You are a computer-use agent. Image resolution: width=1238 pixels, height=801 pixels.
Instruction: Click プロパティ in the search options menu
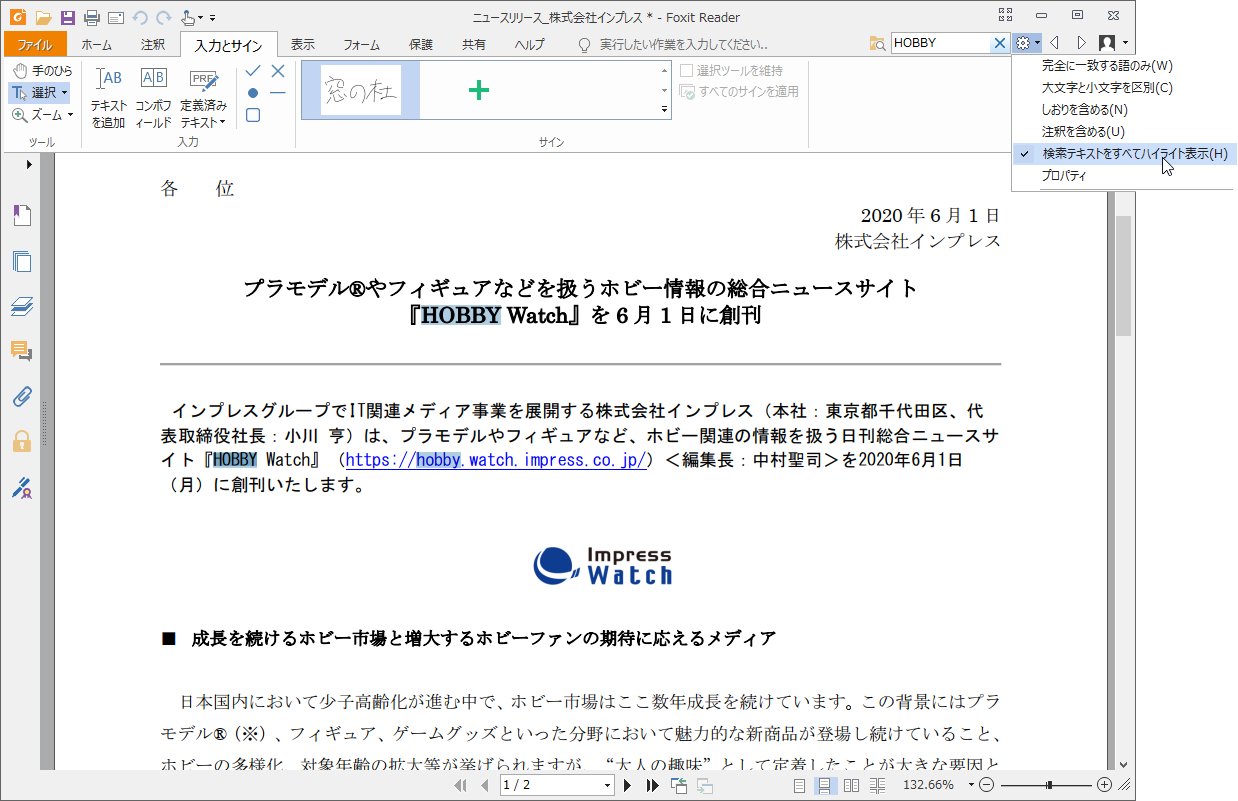point(1062,174)
